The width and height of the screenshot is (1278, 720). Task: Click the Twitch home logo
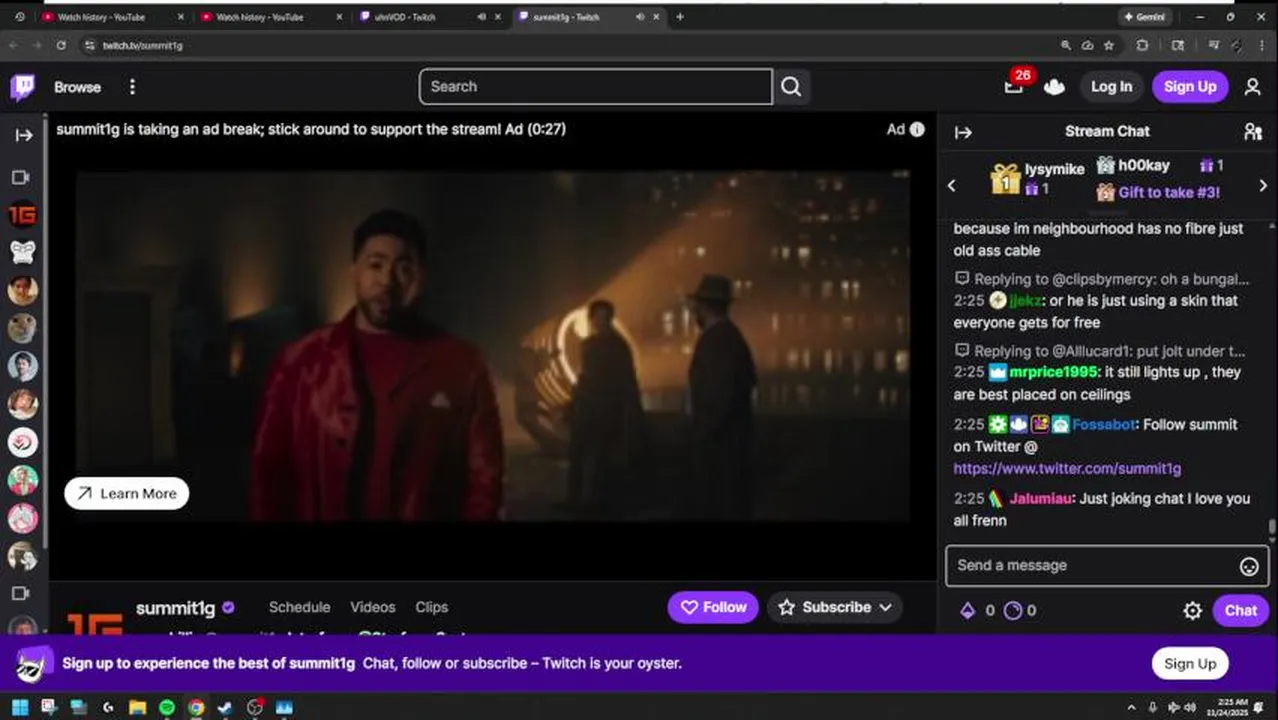[23, 87]
